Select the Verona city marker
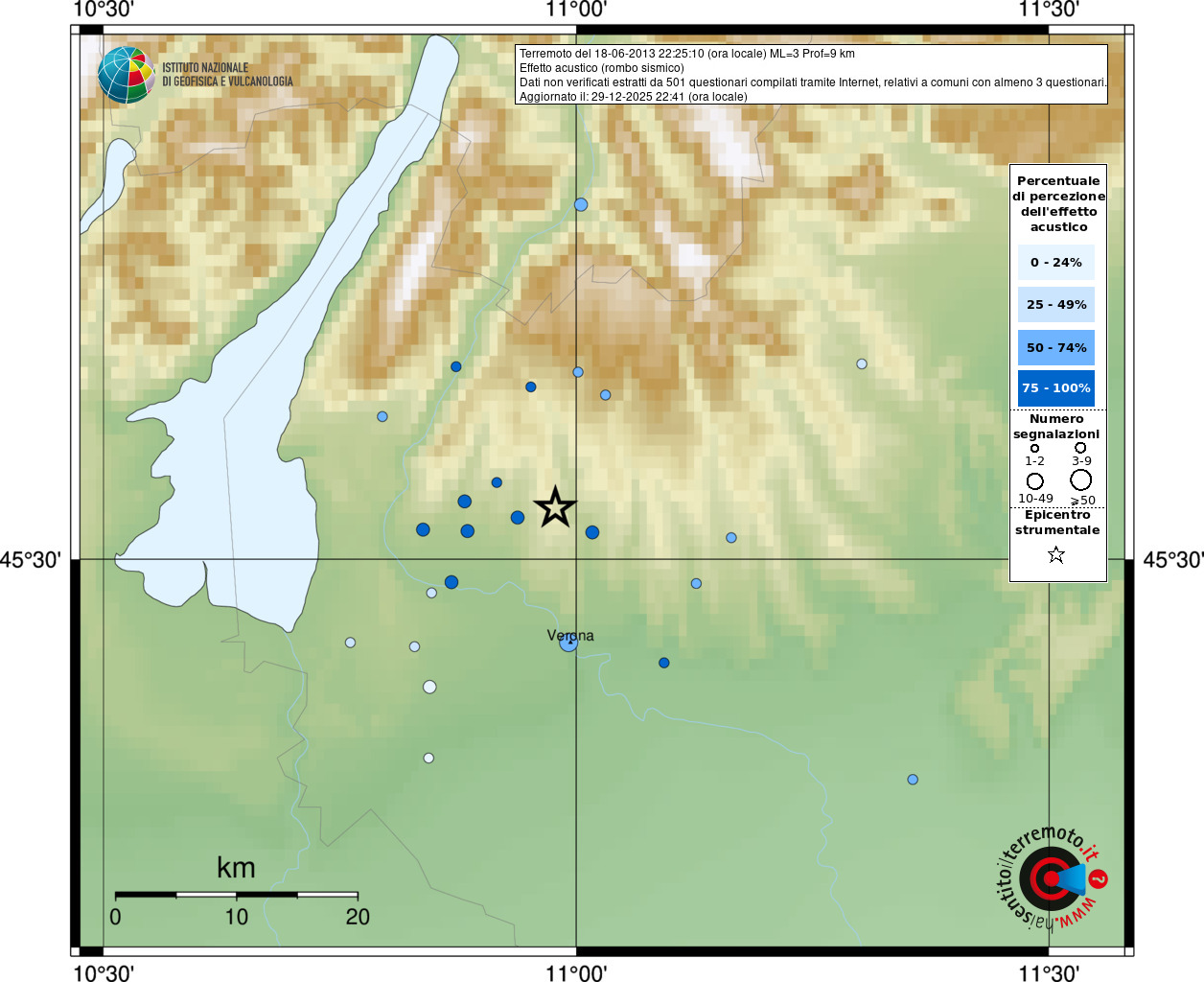 point(568,643)
